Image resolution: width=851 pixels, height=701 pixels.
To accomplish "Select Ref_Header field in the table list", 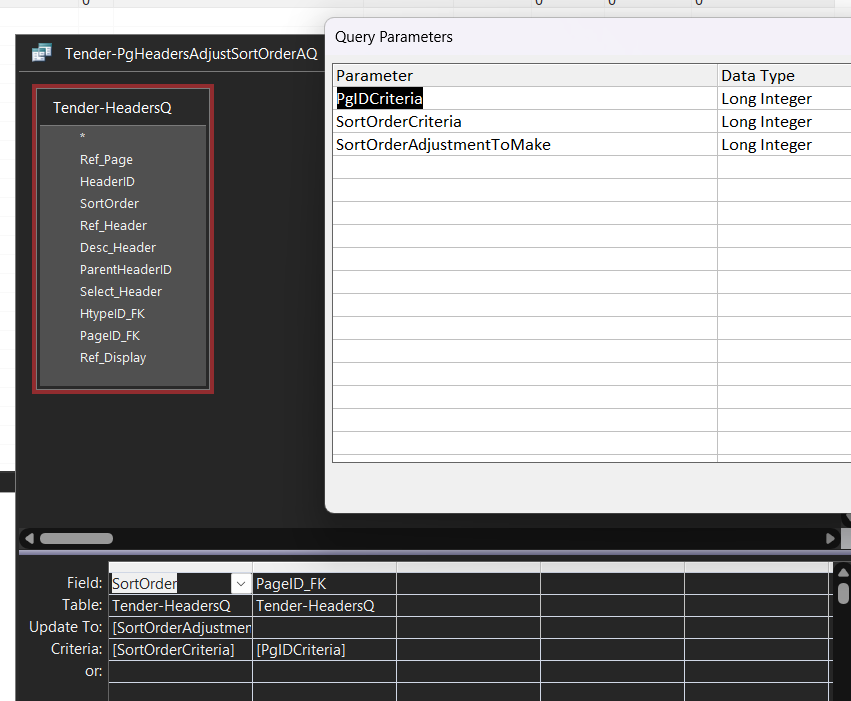I will (x=113, y=225).
